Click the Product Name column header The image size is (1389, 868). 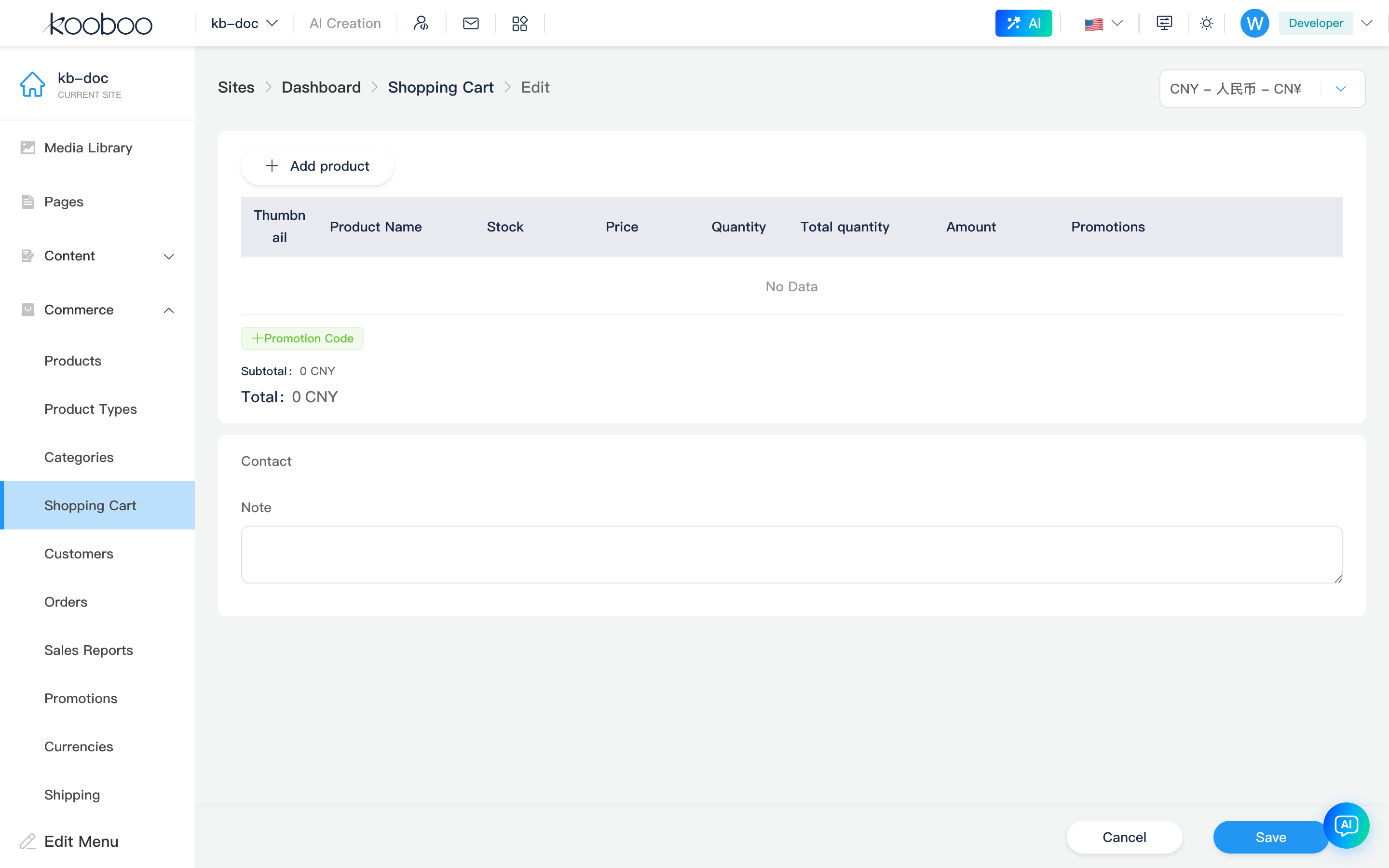[375, 227]
